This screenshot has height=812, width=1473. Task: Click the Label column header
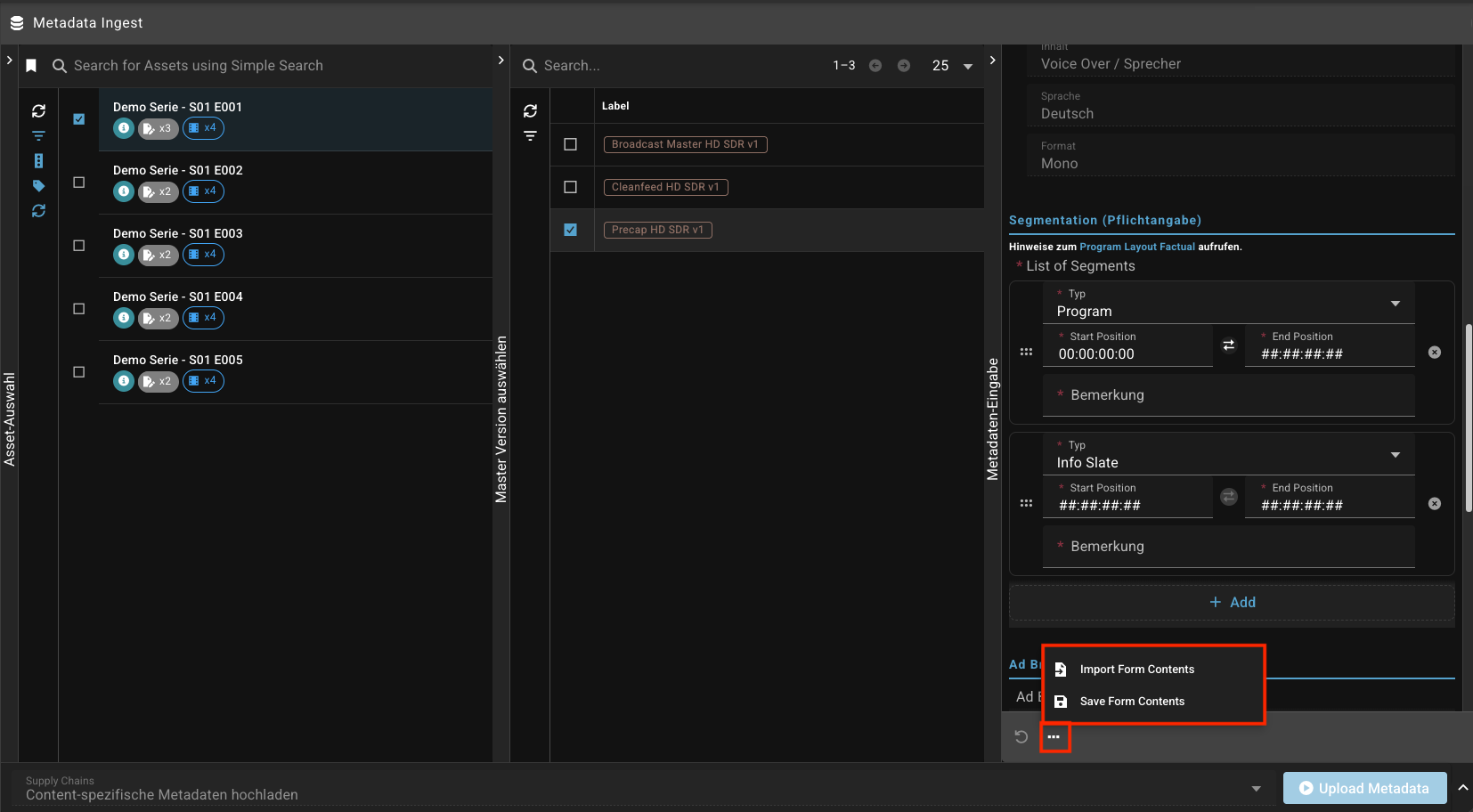point(615,106)
